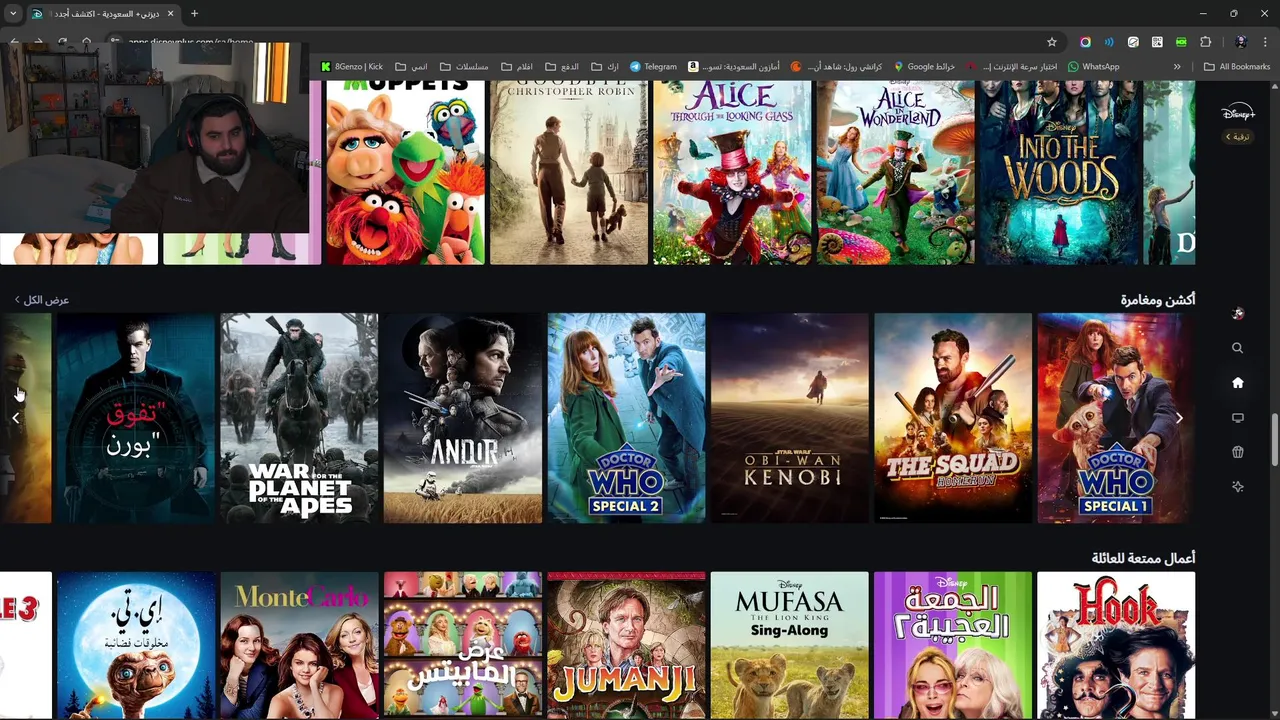Open the Hook poster
Screen dimensions: 1280x720
click(x=1116, y=645)
